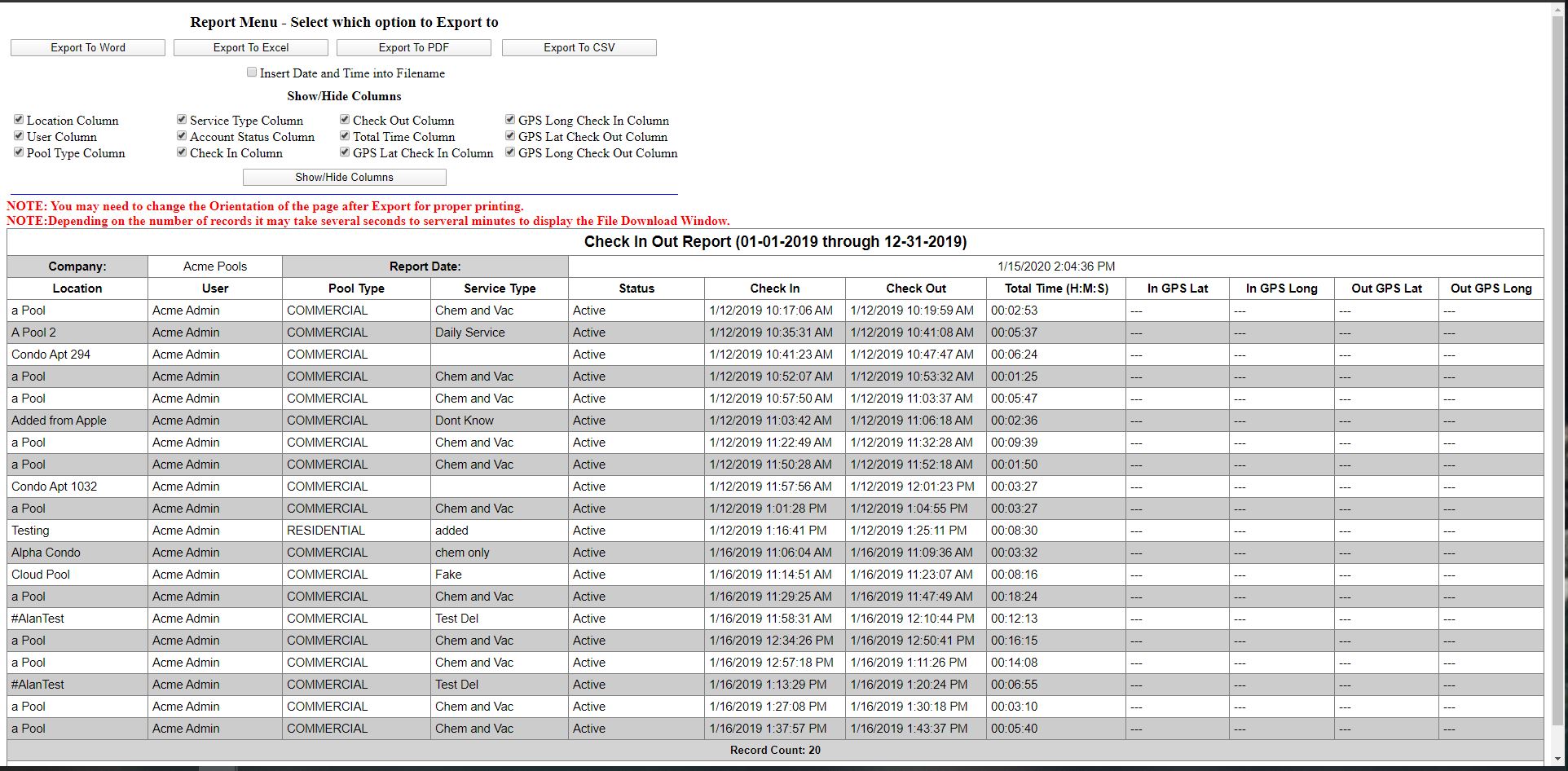This screenshot has height=771, width=1568.
Task: Enable Insert Date and Time into Filename
Action: coord(252,73)
